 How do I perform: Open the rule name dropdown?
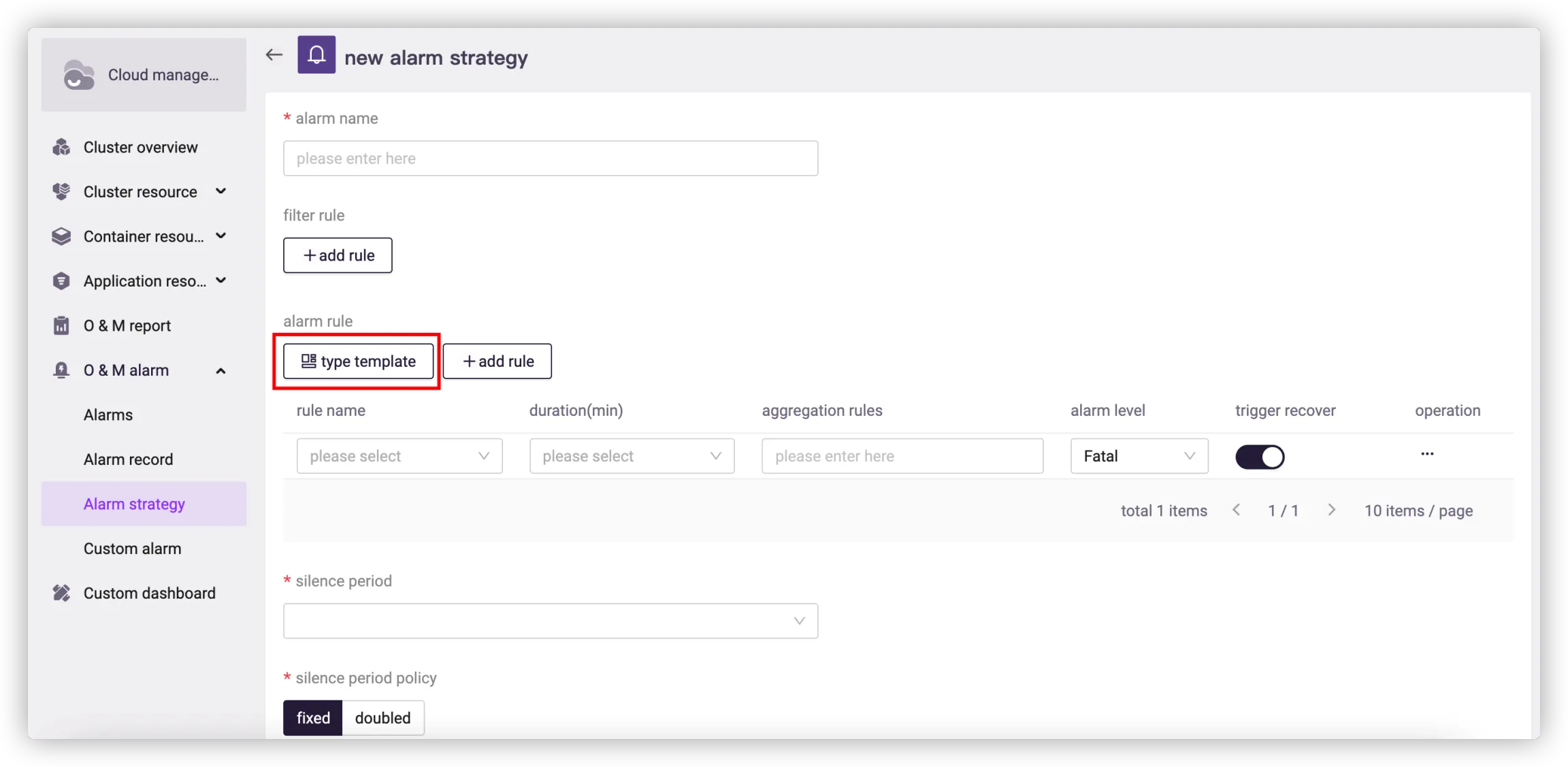click(x=399, y=456)
